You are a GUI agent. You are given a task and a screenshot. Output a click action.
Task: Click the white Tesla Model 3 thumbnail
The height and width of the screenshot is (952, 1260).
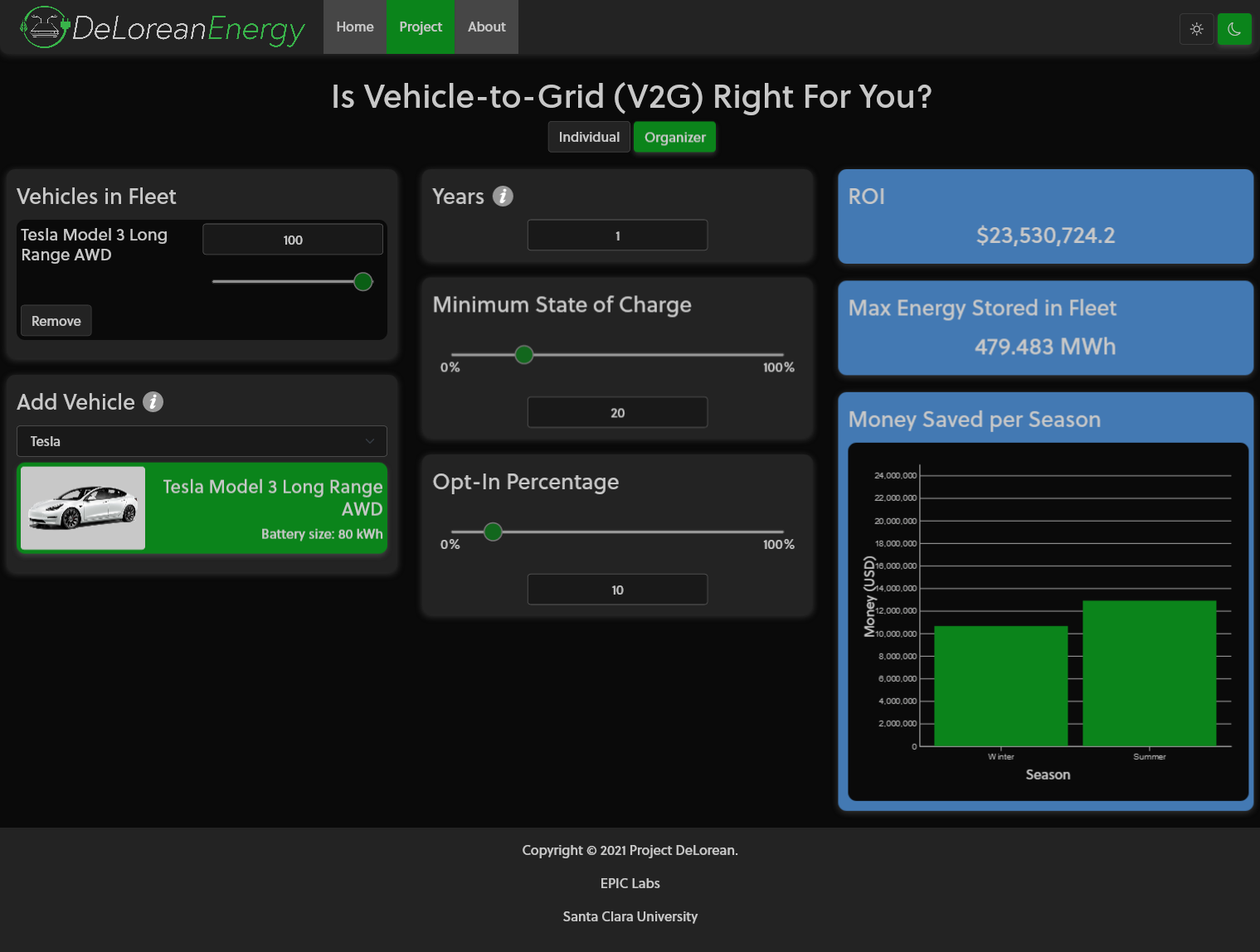[x=83, y=508]
